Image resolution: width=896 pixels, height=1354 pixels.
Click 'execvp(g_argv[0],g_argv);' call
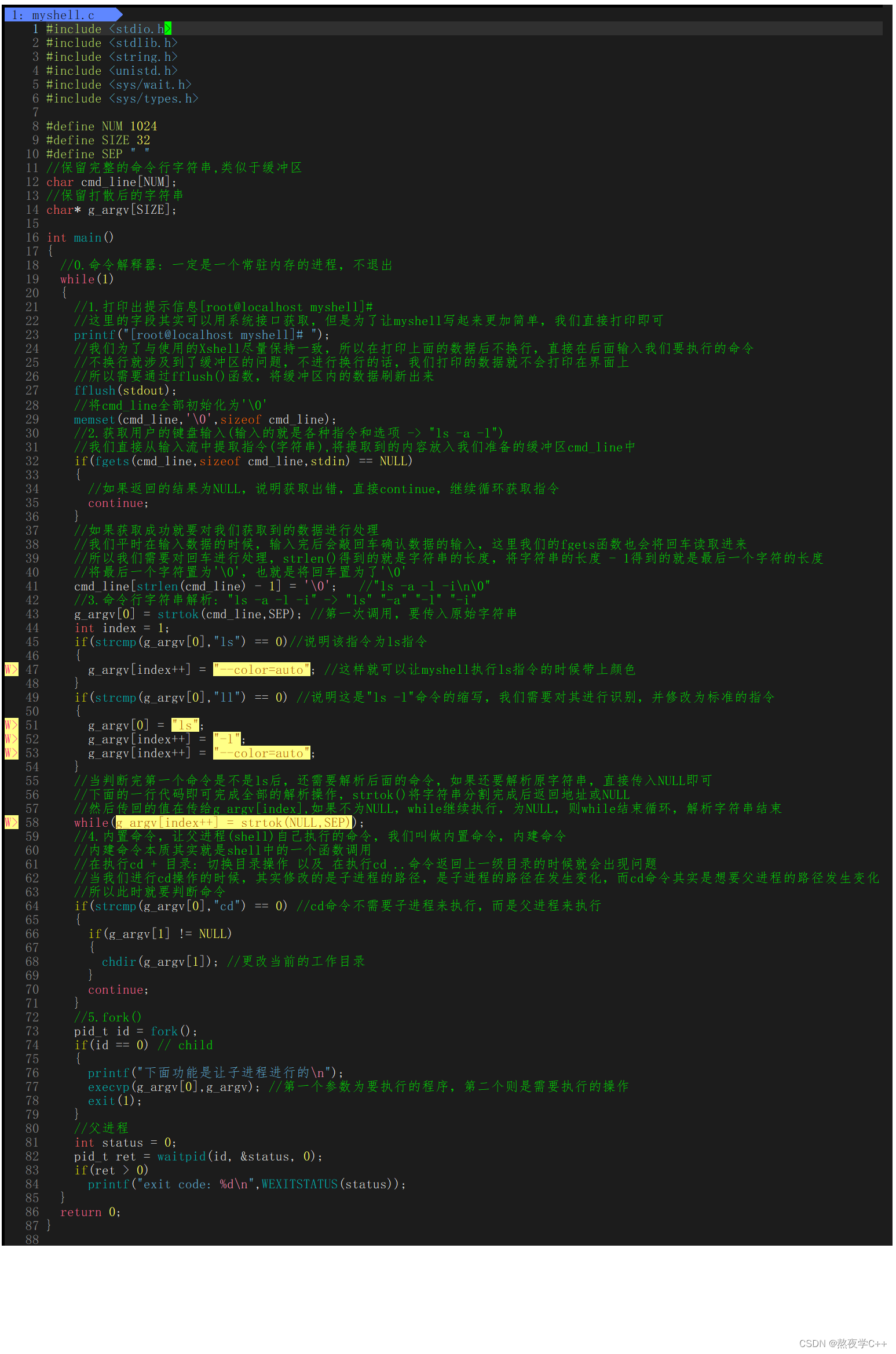click(x=174, y=1087)
